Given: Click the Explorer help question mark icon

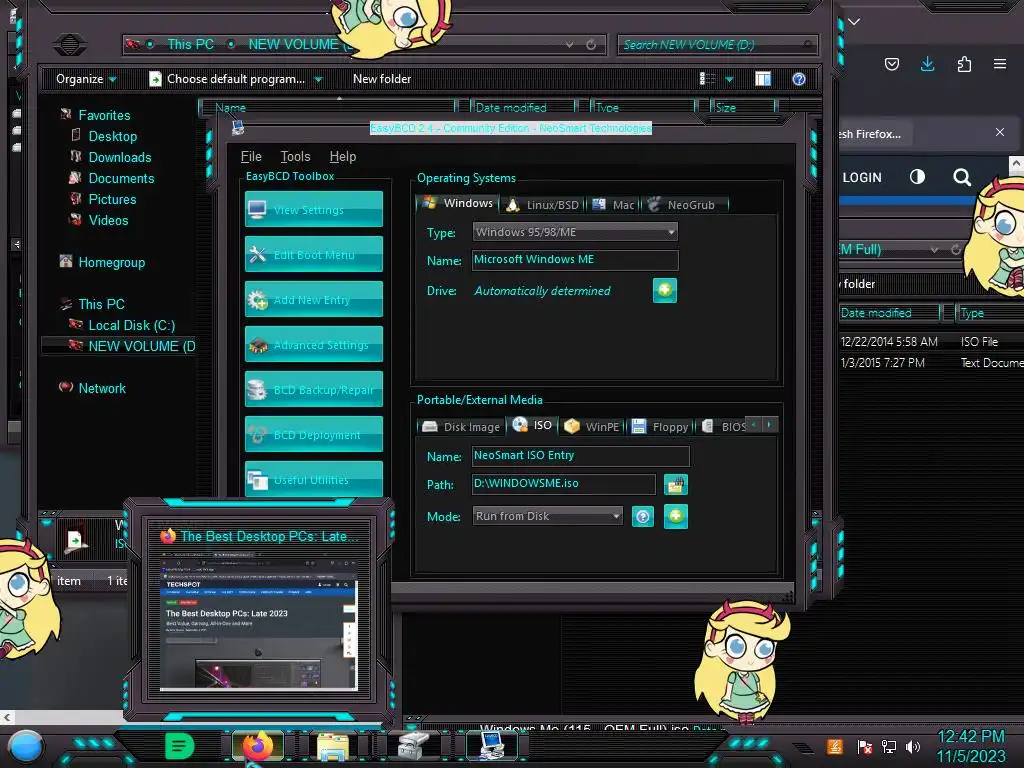Looking at the screenshot, I should (799, 79).
